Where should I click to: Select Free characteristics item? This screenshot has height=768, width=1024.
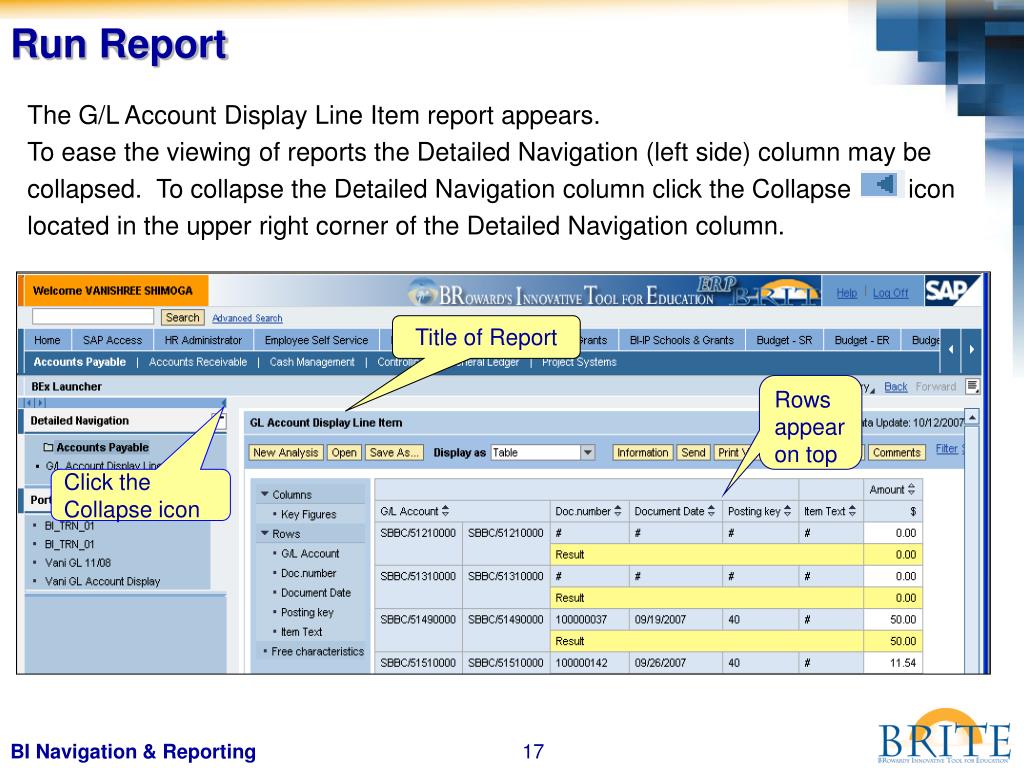tap(317, 651)
